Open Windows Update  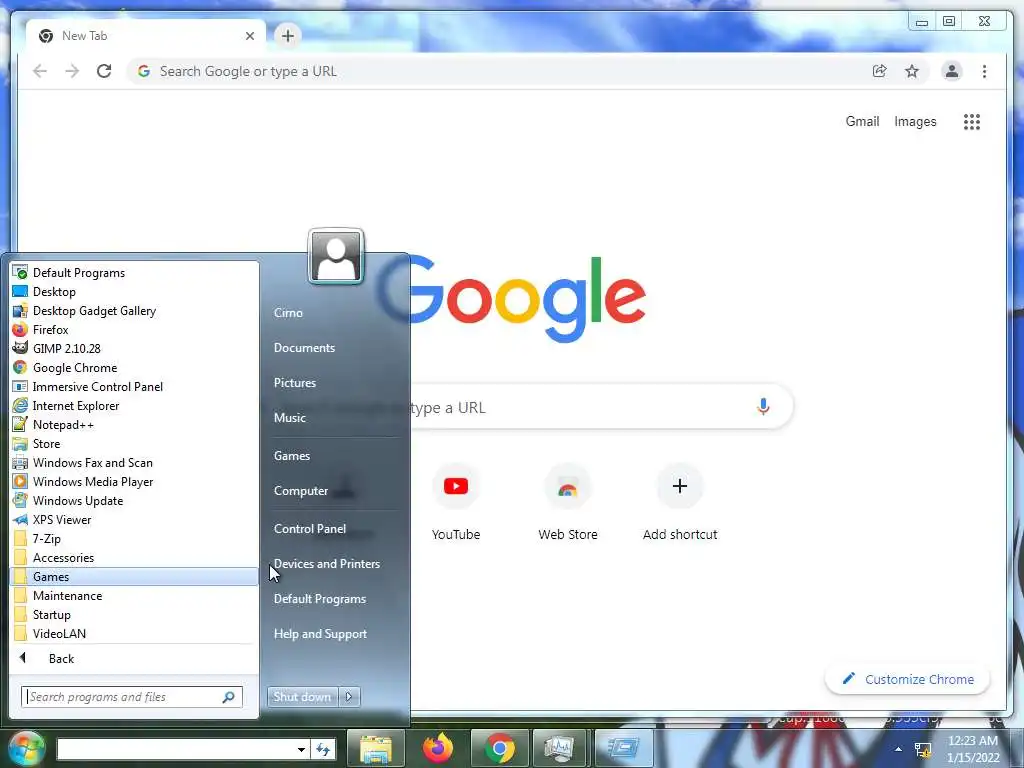tap(135, 500)
